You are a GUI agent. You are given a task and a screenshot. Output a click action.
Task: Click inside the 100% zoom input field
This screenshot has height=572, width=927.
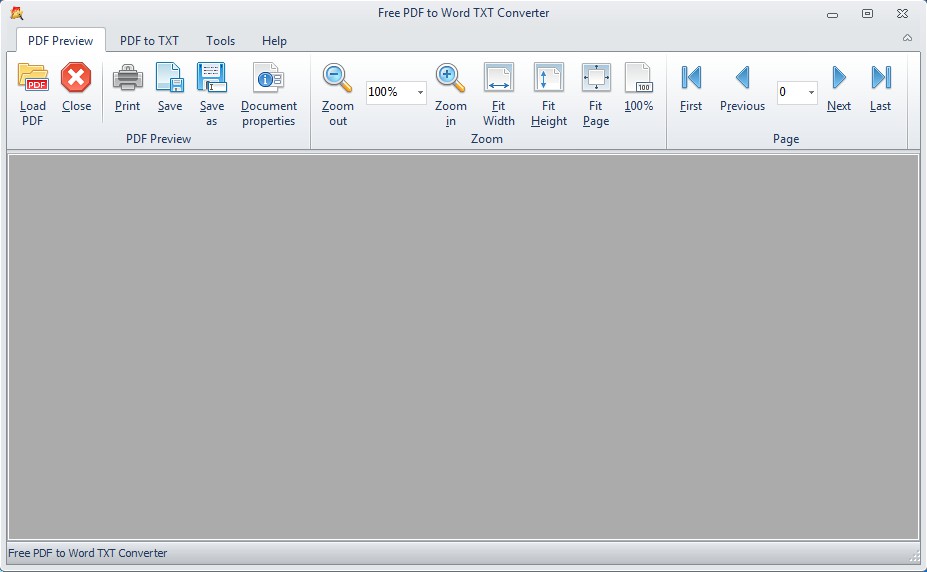pyautogui.click(x=390, y=92)
